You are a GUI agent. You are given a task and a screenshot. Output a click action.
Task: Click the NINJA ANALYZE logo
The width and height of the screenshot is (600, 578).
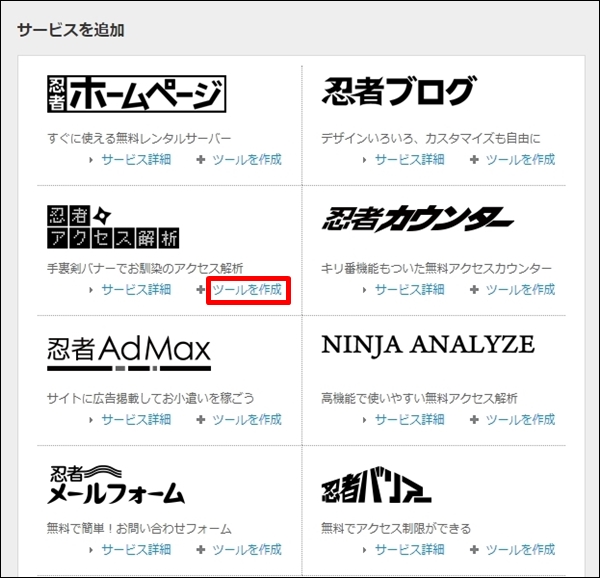(x=428, y=345)
